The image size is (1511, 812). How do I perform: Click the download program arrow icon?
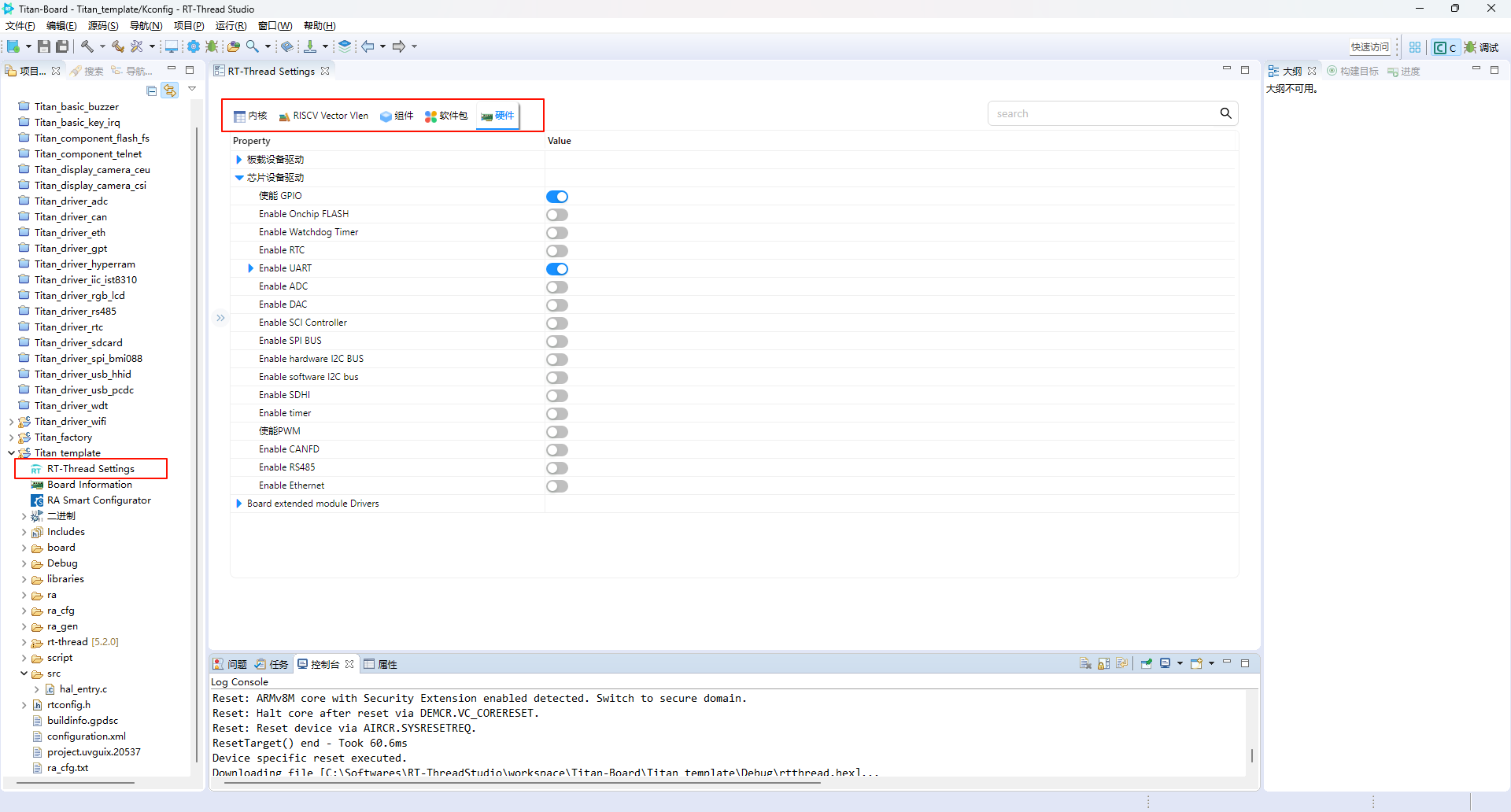(x=310, y=47)
